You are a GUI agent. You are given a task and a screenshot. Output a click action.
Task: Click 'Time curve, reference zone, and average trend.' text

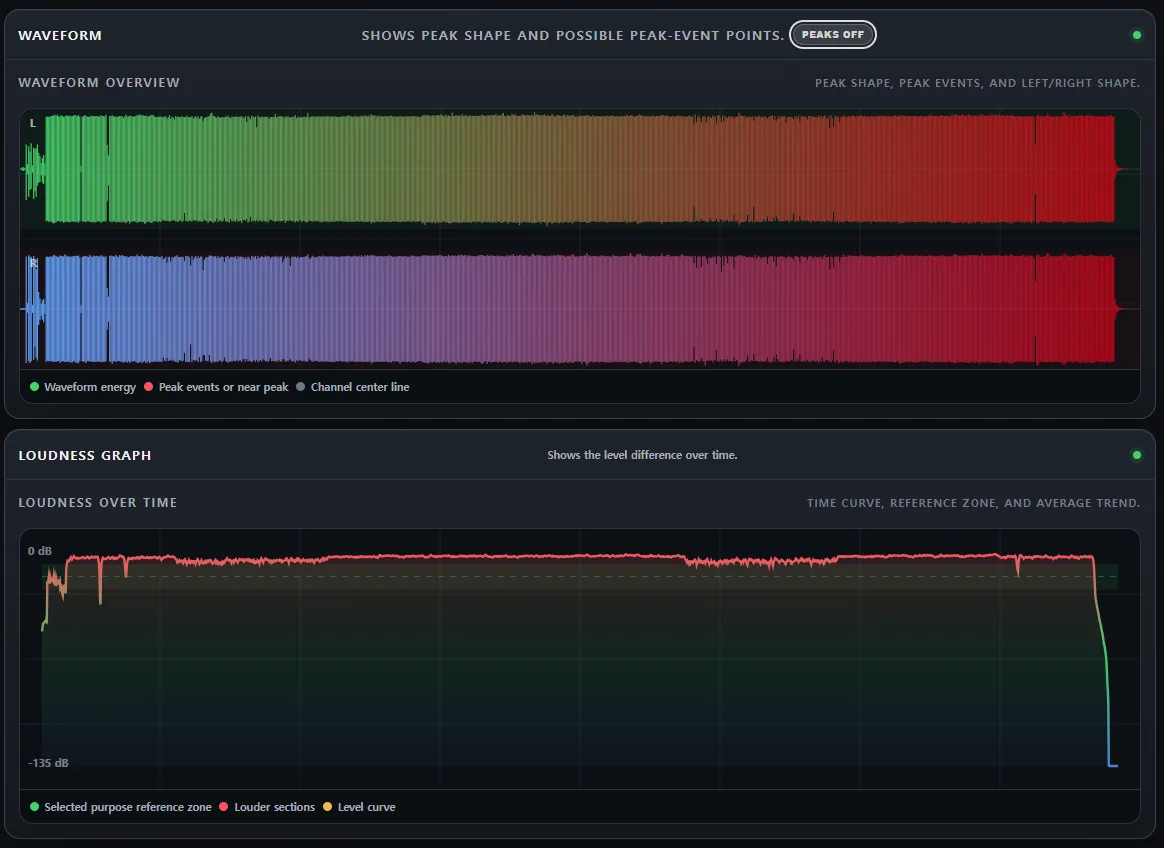pyautogui.click(x=973, y=503)
